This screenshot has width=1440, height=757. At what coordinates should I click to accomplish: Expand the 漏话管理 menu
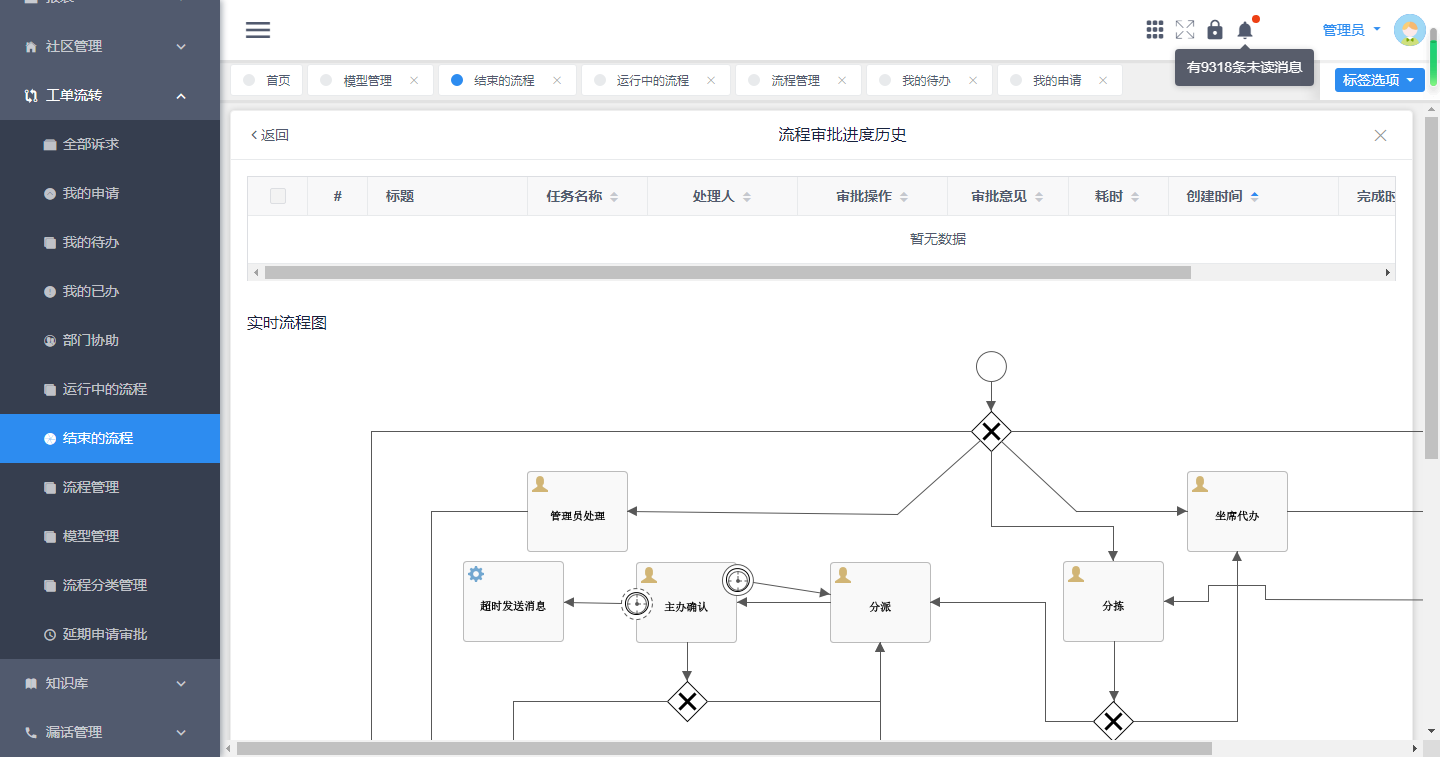(x=110, y=732)
